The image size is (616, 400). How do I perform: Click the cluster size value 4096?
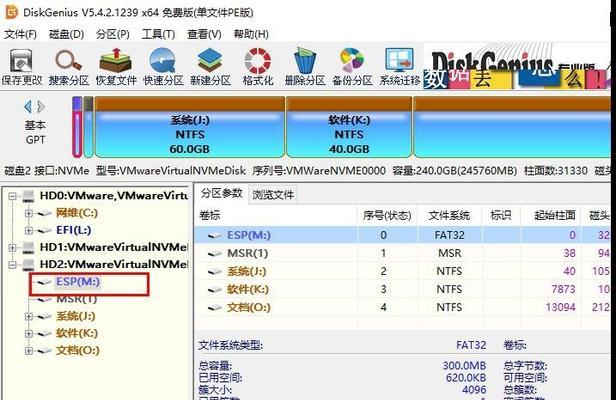click(x=474, y=390)
